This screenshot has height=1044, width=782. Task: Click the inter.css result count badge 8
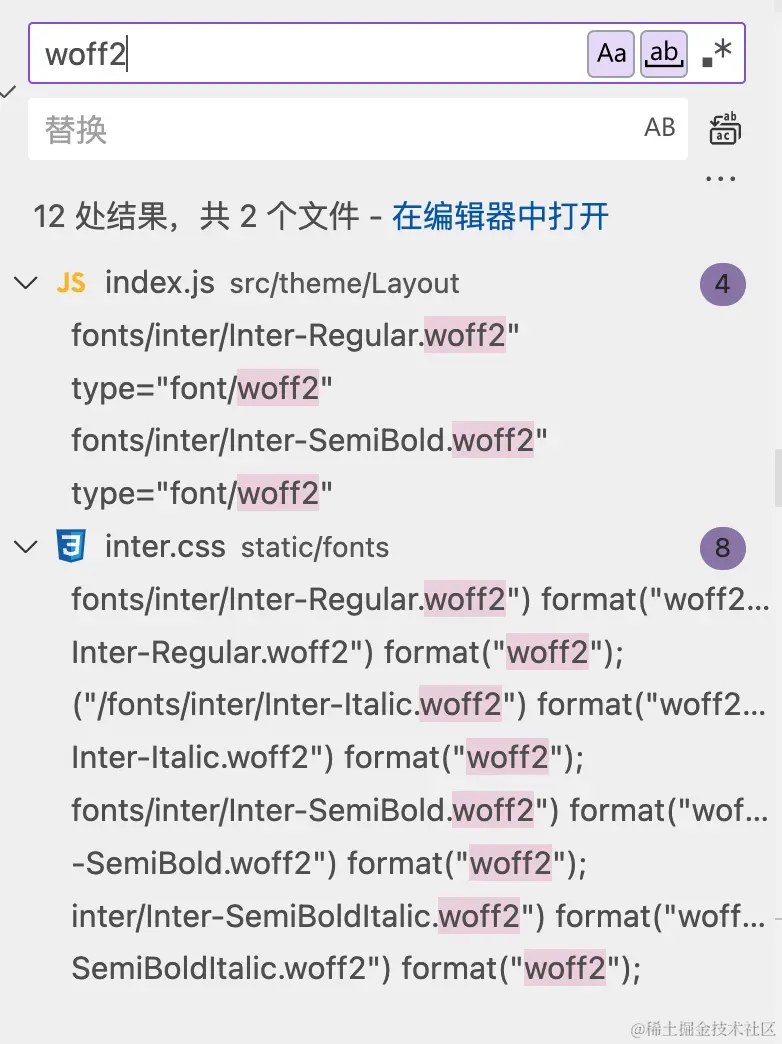(723, 548)
